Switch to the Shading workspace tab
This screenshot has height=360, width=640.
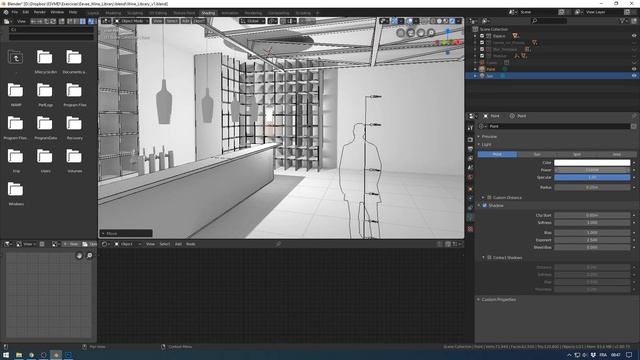pyautogui.click(x=208, y=13)
